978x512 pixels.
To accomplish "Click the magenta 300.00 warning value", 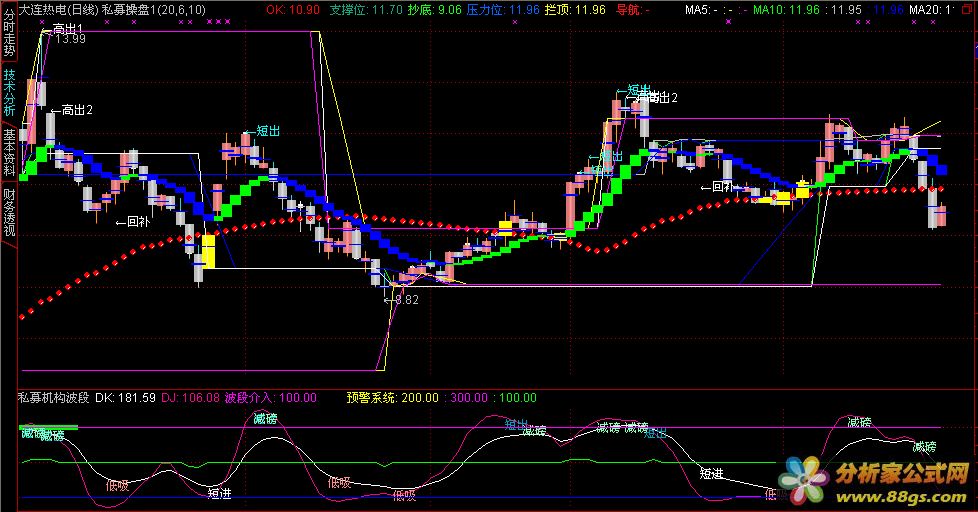I will [468, 397].
